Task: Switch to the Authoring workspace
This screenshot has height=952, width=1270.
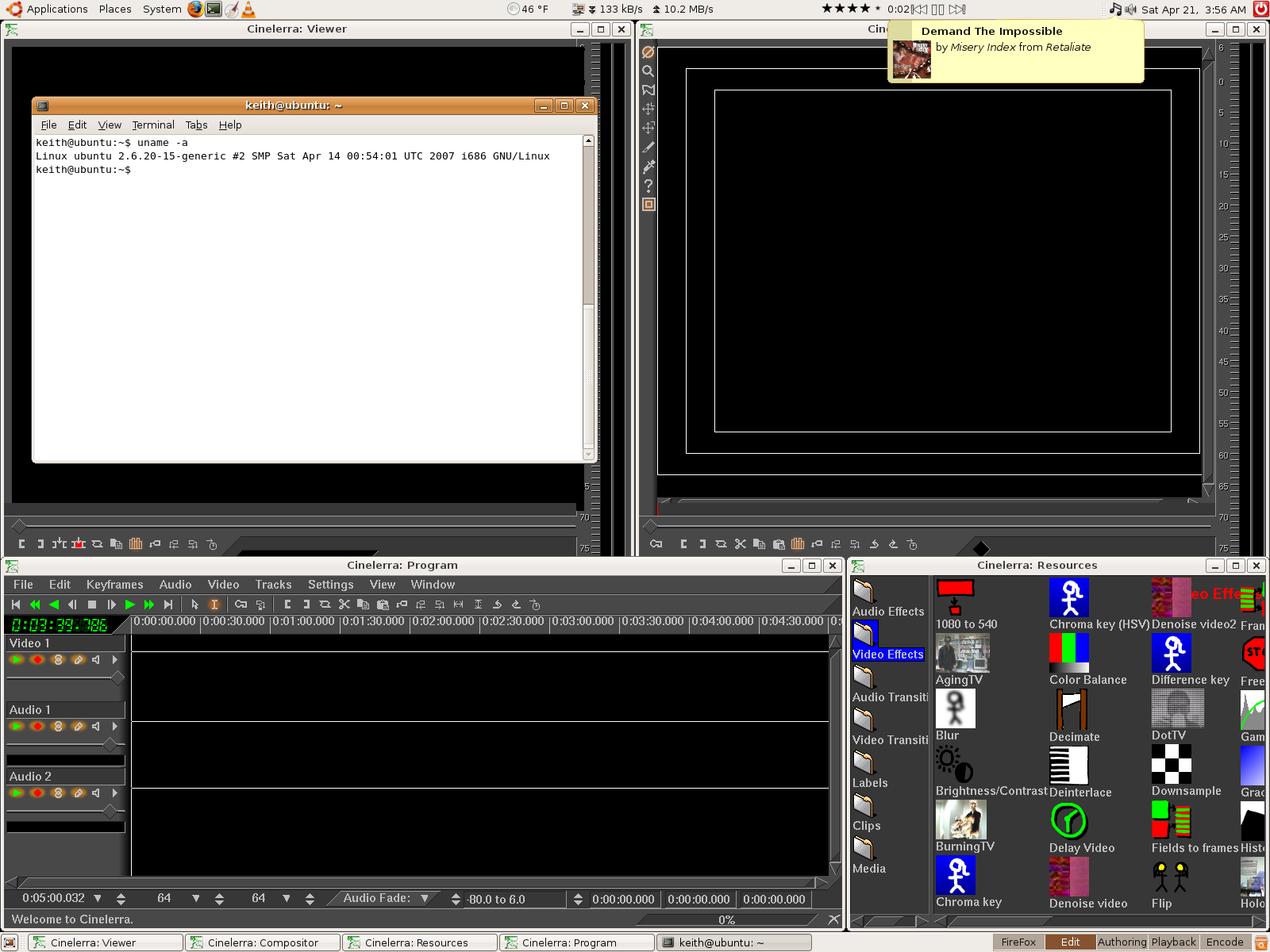Action: (x=1122, y=942)
